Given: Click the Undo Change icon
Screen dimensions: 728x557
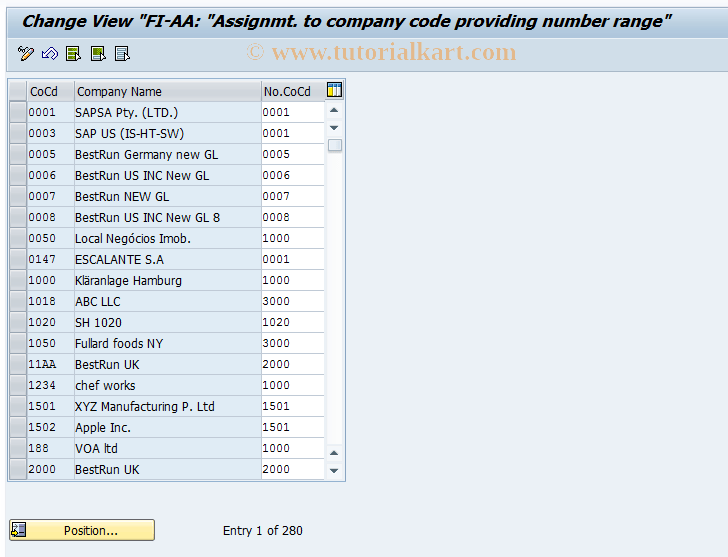Looking at the screenshot, I should pos(50,53).
